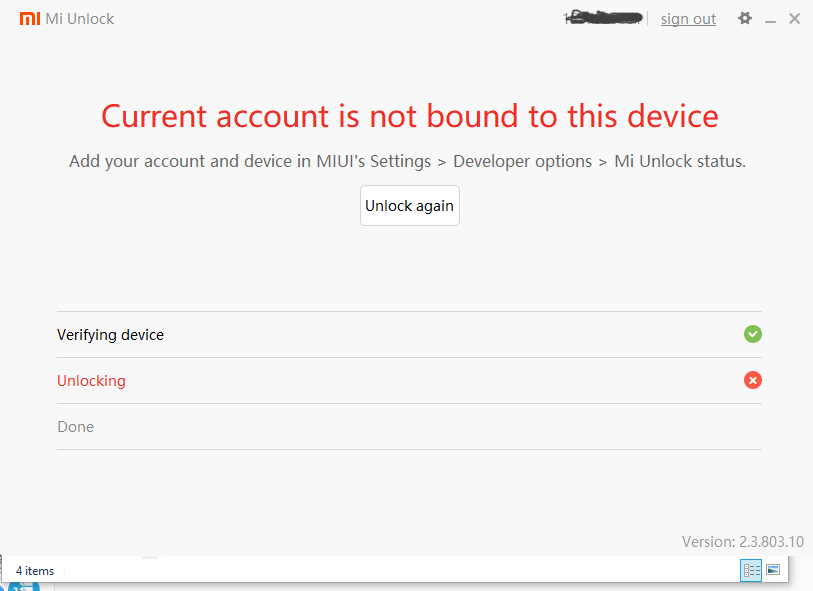Click the Mi Unlock window title
813x591 pixels.
point(80,19)
